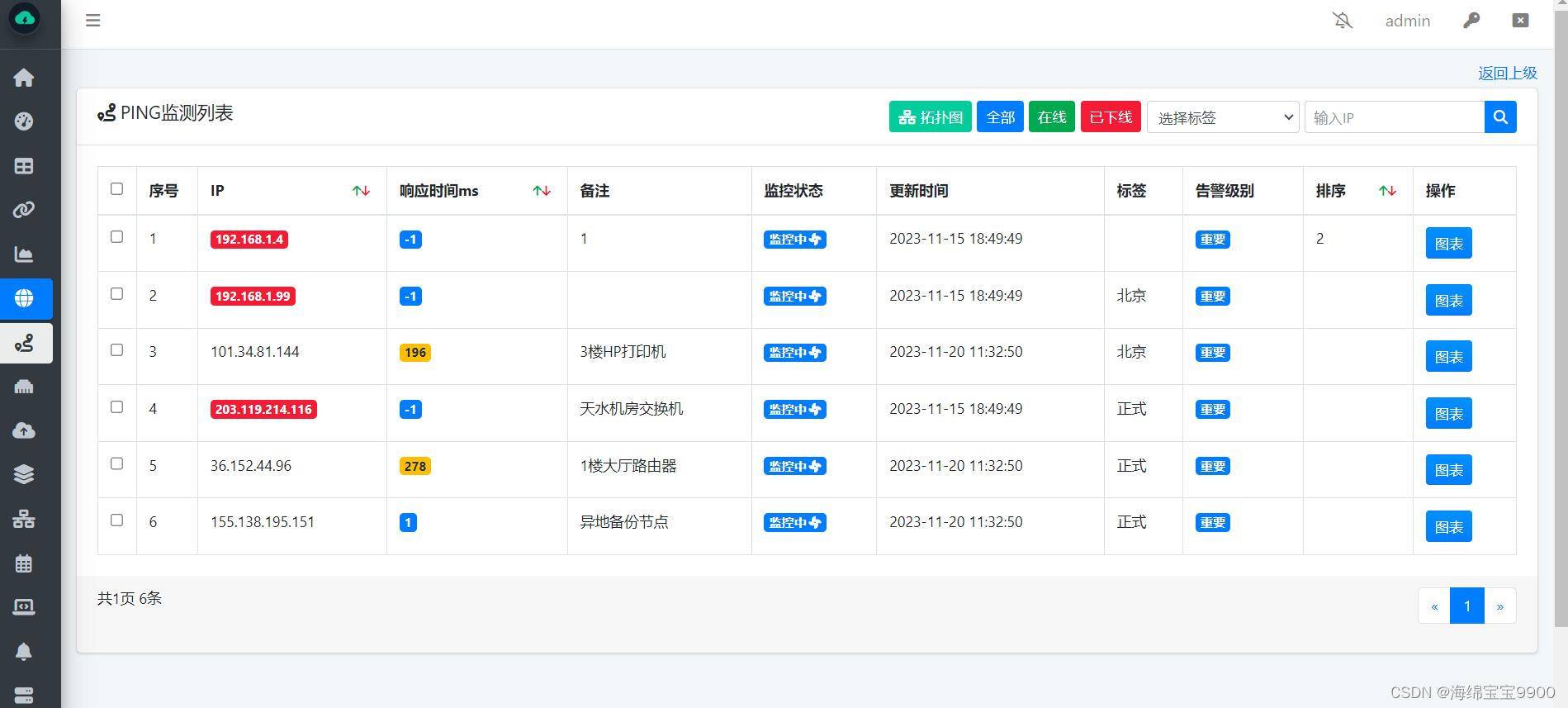Screen dimensions: 1568x708
Task: Open the cloud upload sidebar icon
Action: click(x=24, y=430)
